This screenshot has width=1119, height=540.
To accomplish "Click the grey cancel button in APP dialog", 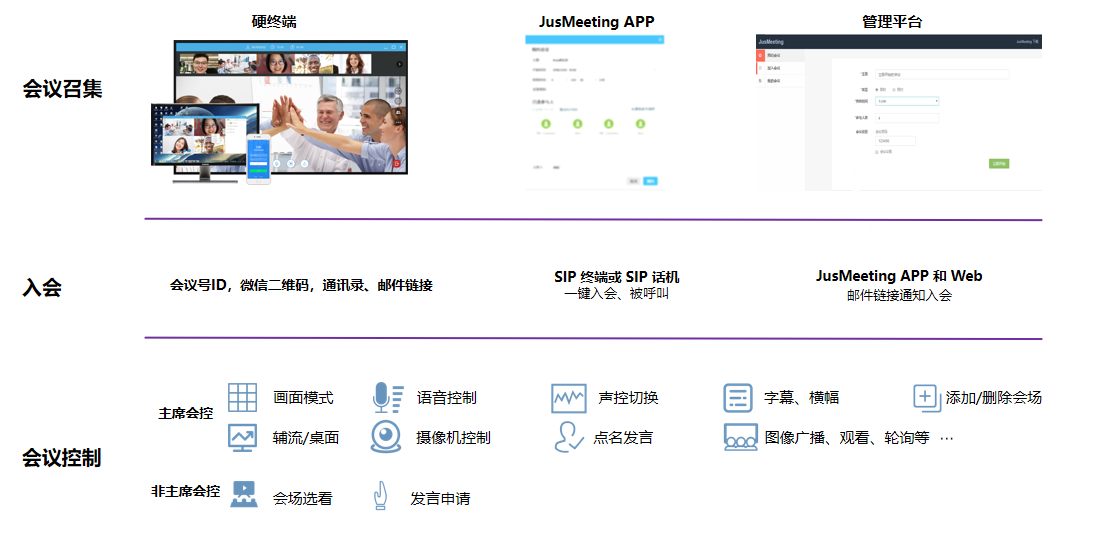I will 634,181.
